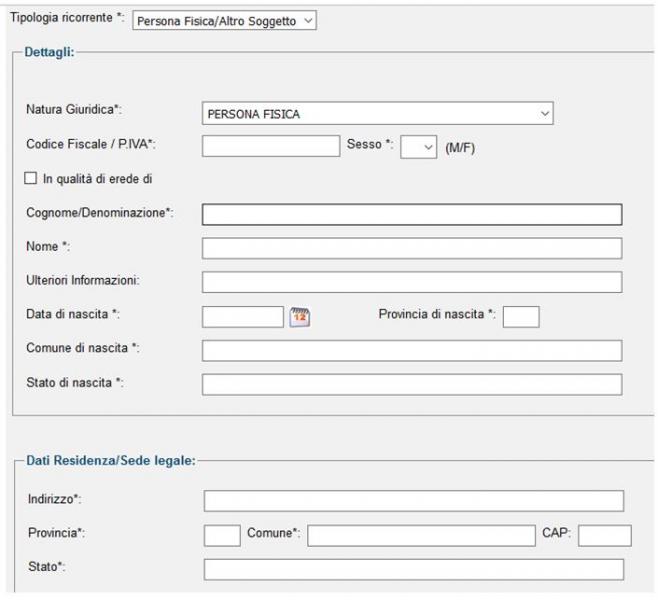Click the Nome input field

coord(412,248)
